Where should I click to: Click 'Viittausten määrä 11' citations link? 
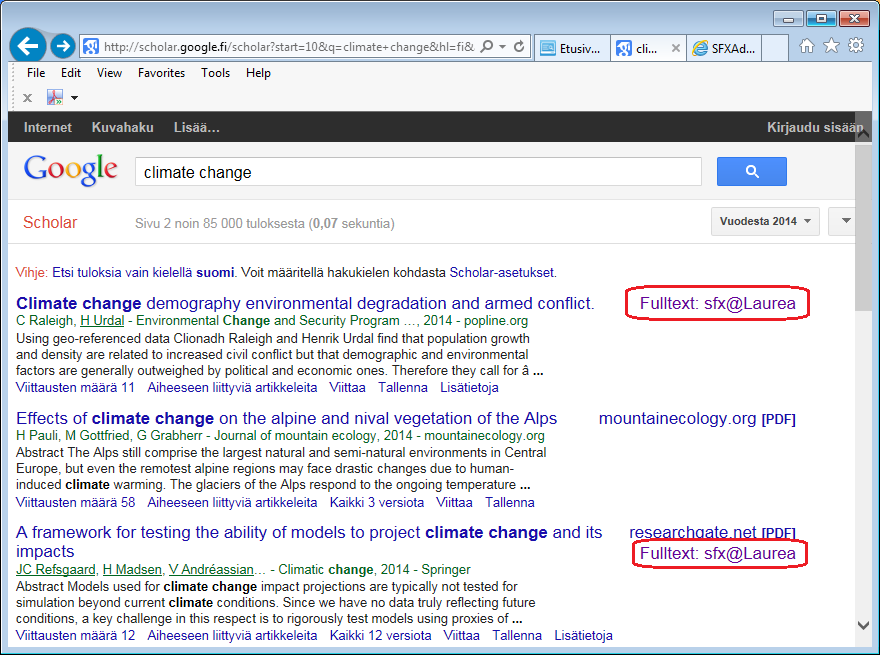click(x=75, y=387)
